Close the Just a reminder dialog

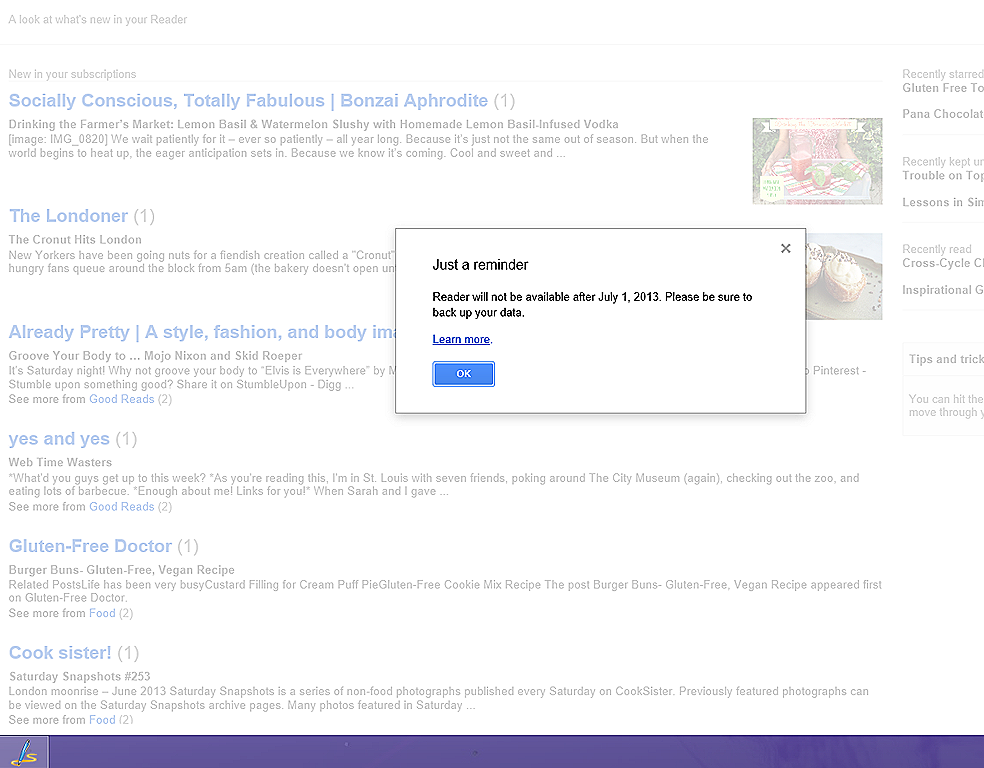(x=785, y=248)
